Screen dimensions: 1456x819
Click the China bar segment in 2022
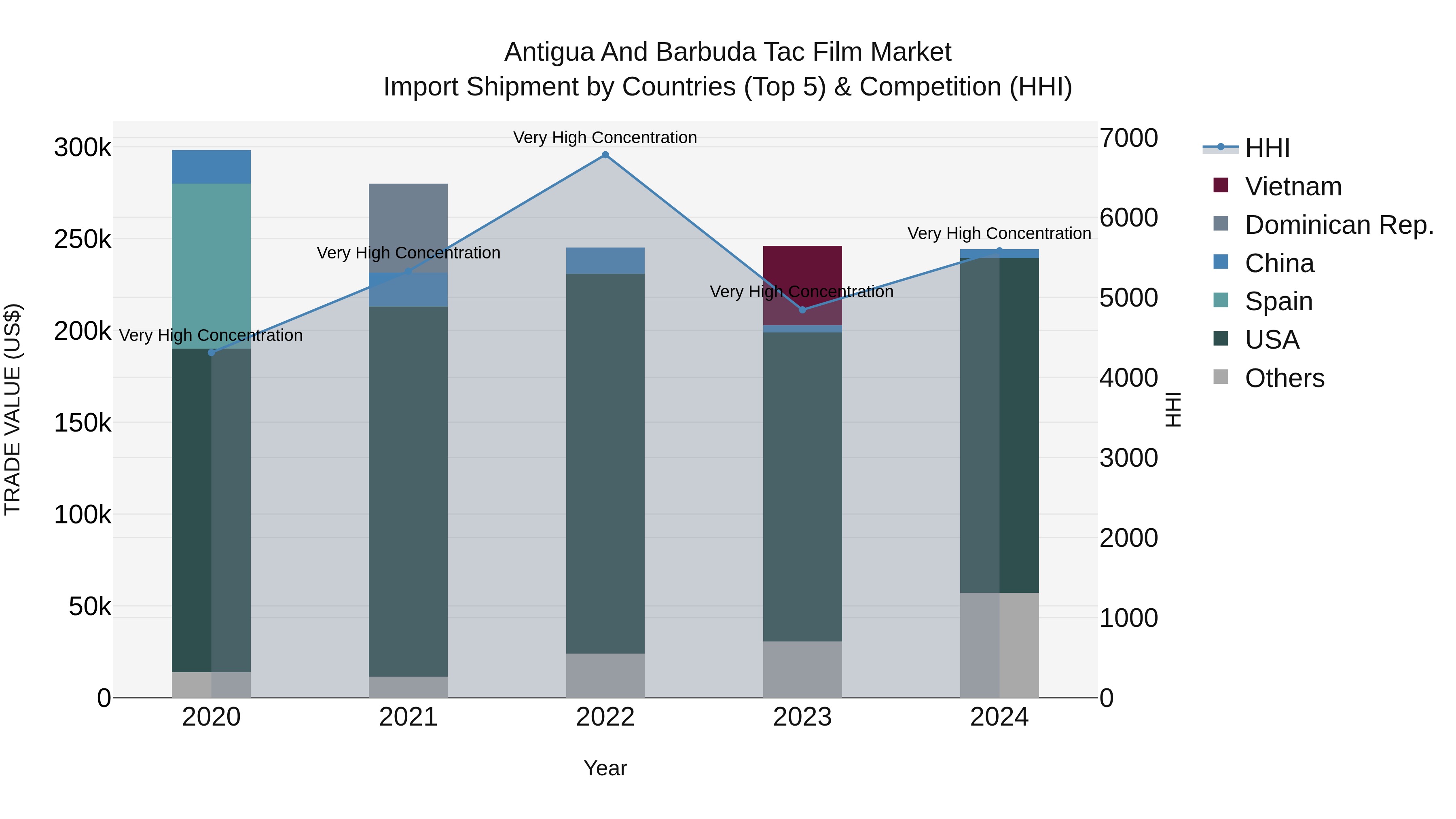tap(605, 260)
